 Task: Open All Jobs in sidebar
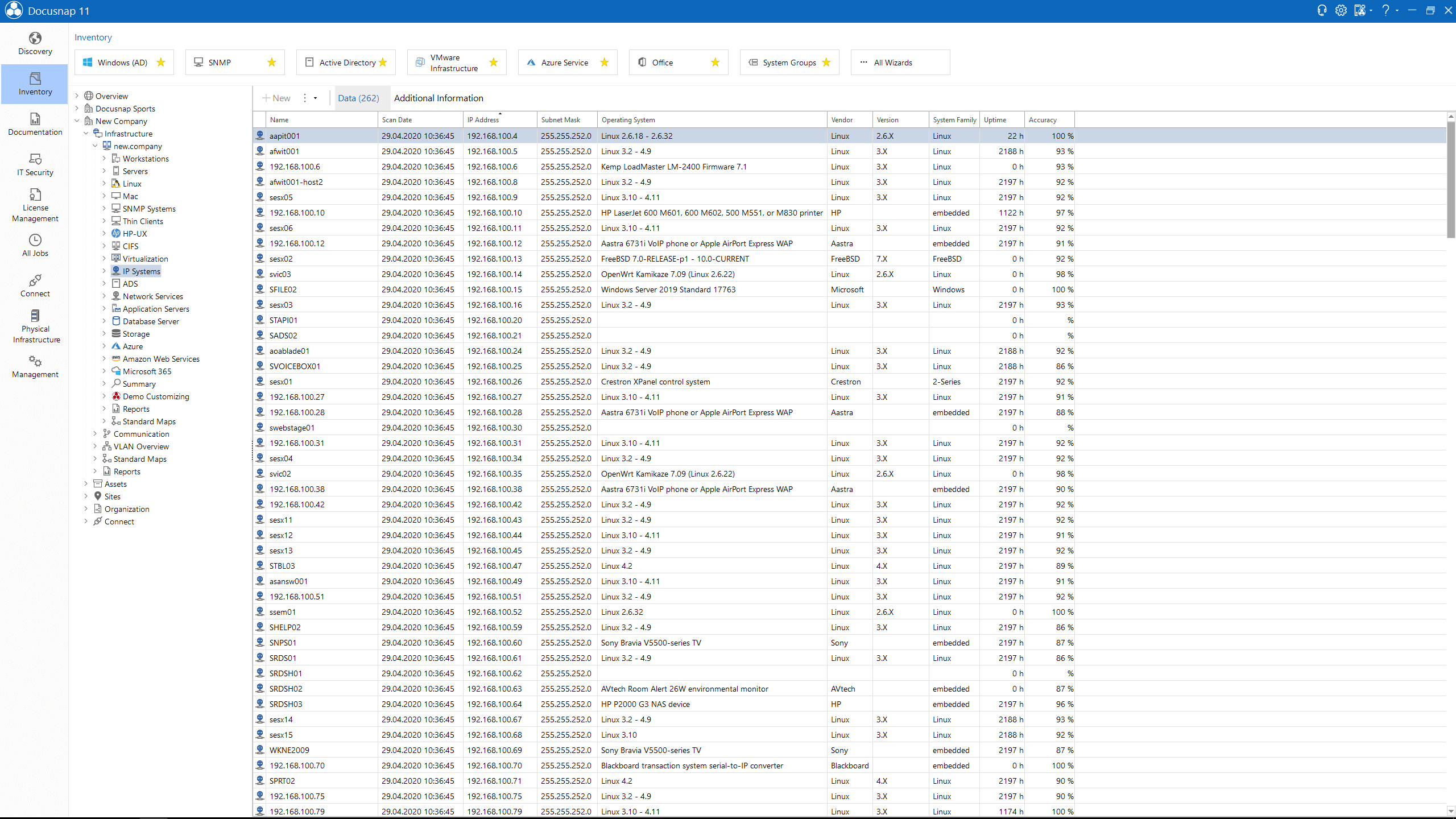pos(35,246)
